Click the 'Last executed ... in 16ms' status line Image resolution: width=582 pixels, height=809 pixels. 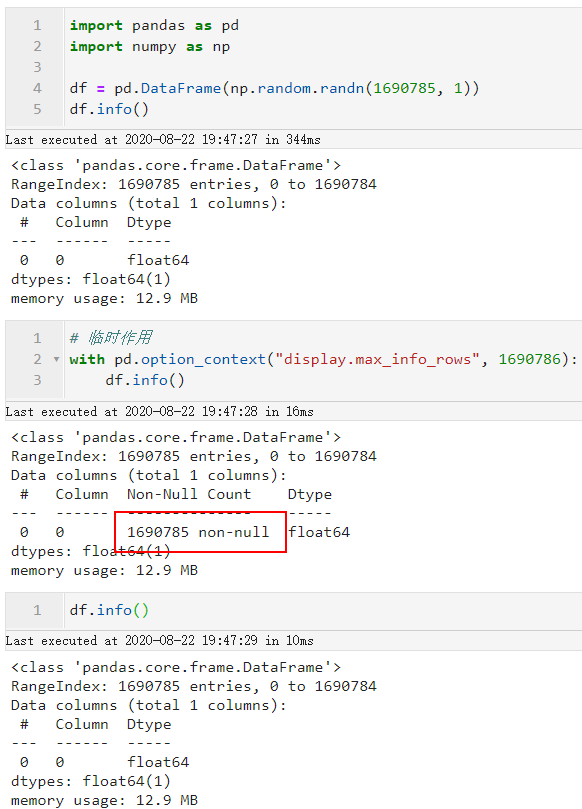click(159, 412)
